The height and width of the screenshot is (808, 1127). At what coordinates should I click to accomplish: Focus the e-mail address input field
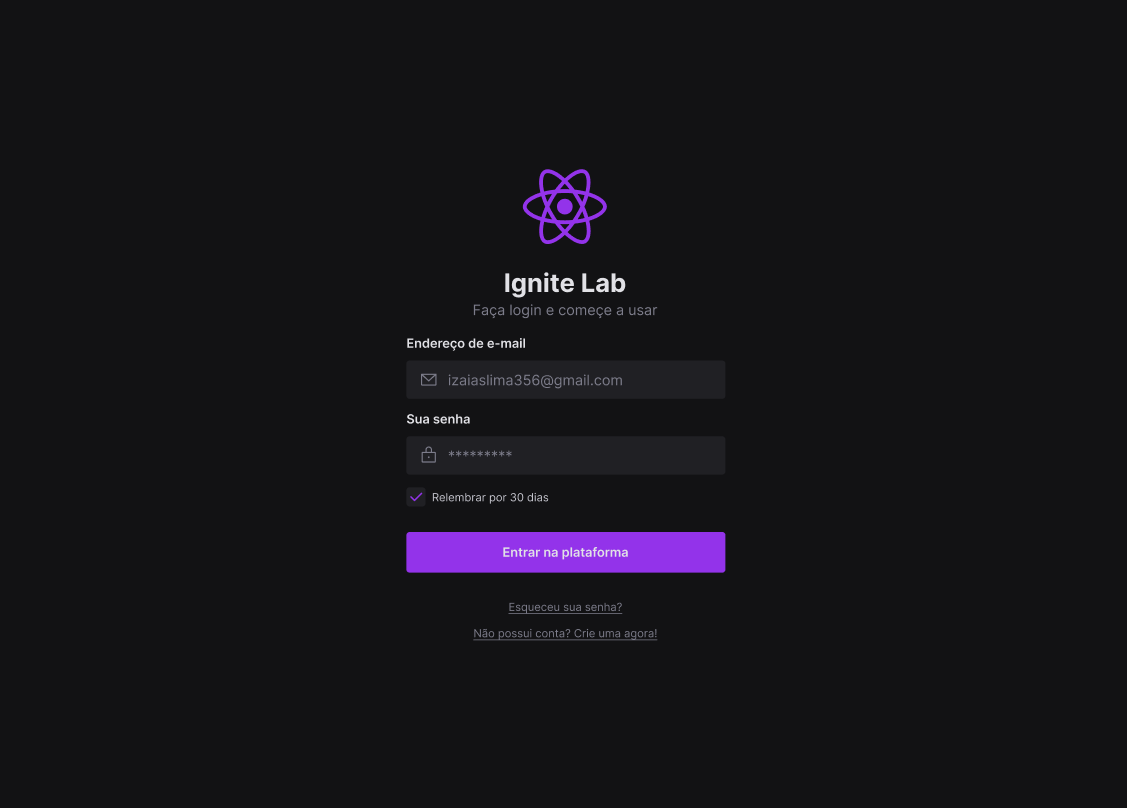pyautogui.click(x=566, y=380)
